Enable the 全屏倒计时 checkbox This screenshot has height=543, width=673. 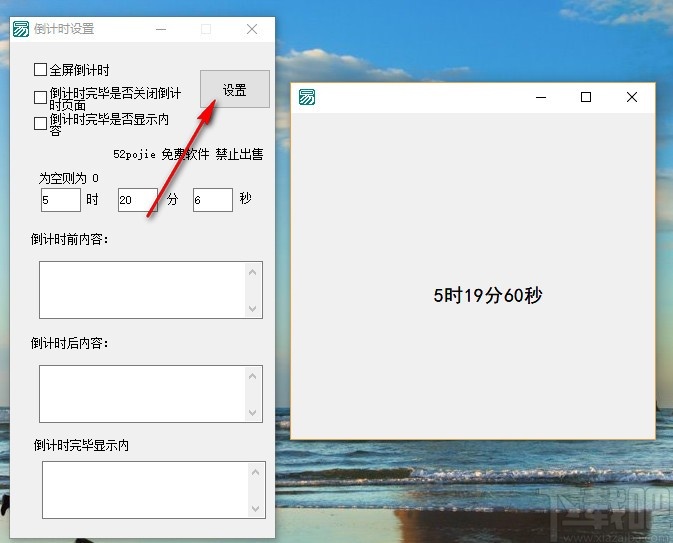(x=40, y=70)
